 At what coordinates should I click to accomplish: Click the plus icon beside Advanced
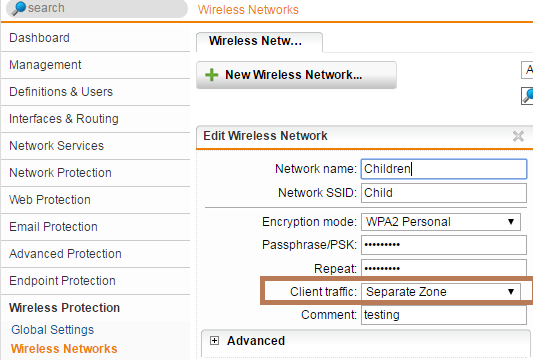tap(214, 341)
